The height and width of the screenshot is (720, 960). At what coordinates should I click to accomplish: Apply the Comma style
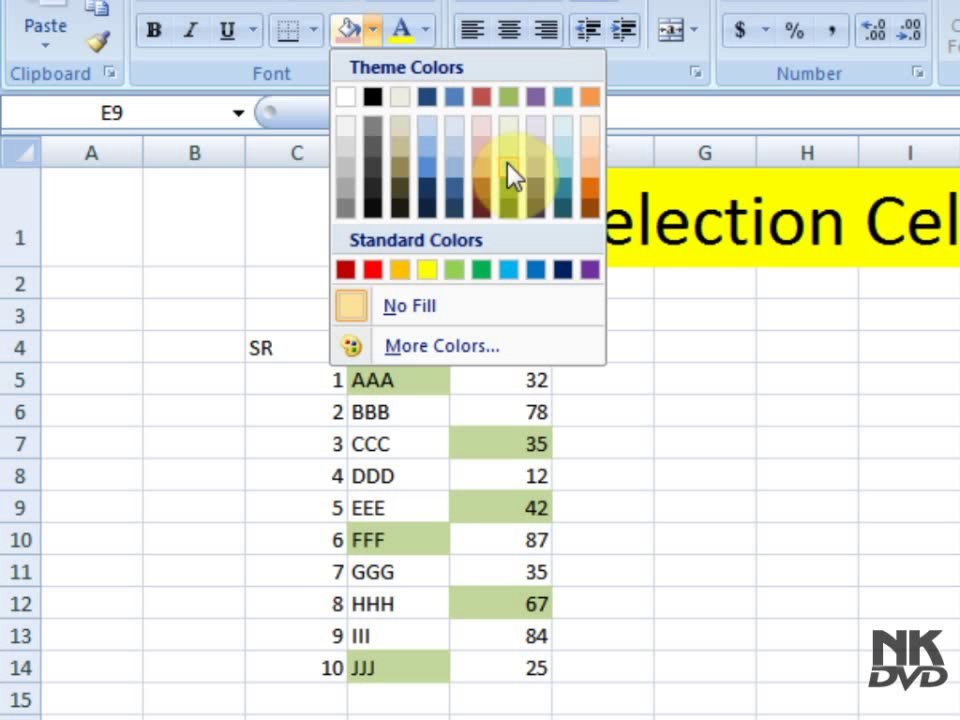tap(831, 29)
